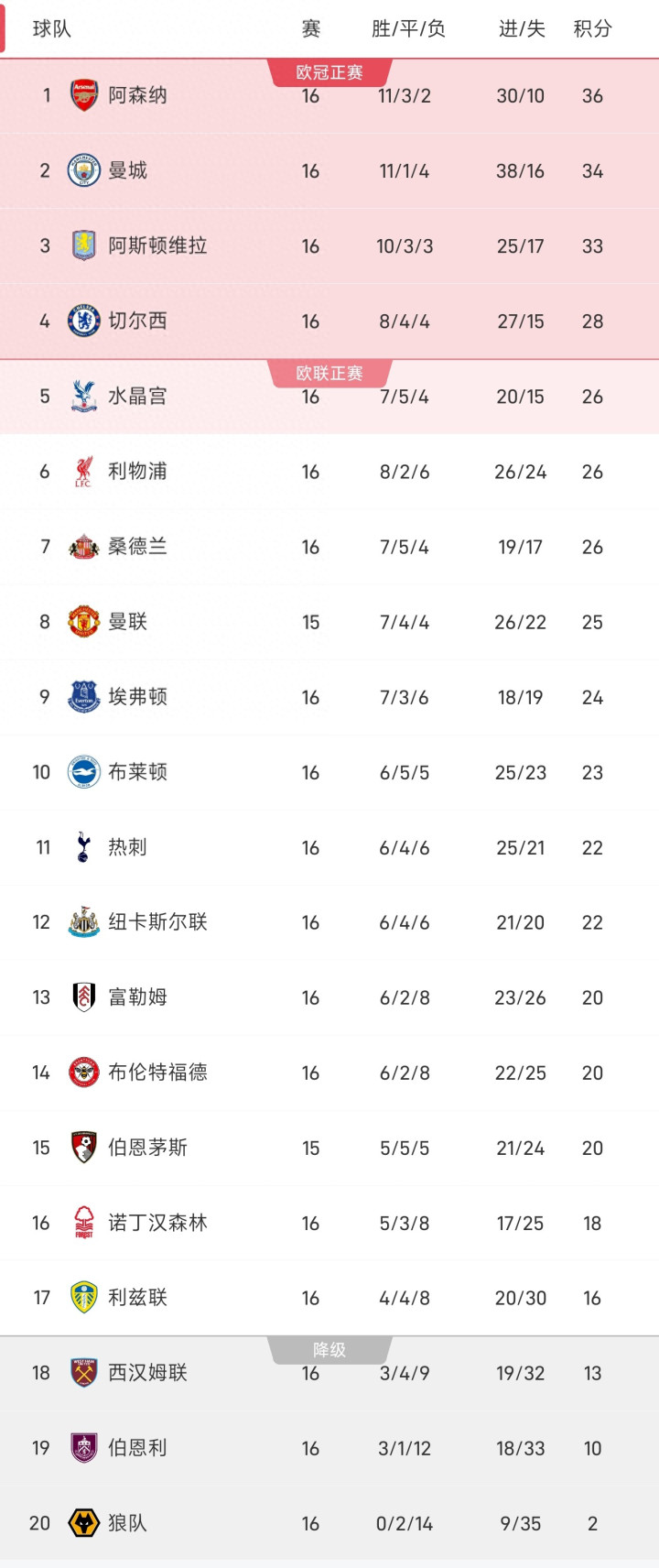659x1568 pixels.
Task: Click the 进/失 column header
Action: tap(522, 29)
